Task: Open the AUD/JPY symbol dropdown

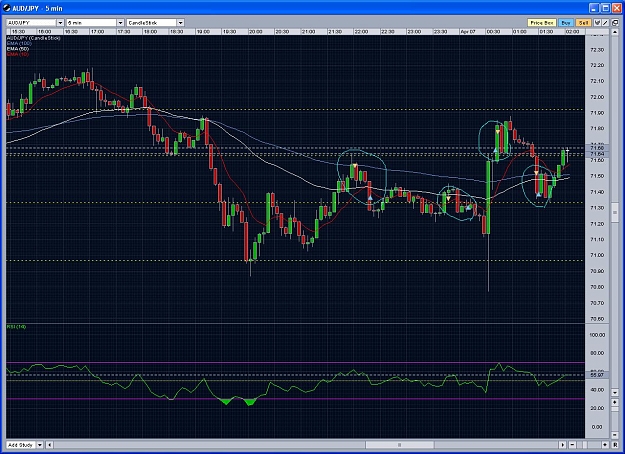Action: [60, 23]
